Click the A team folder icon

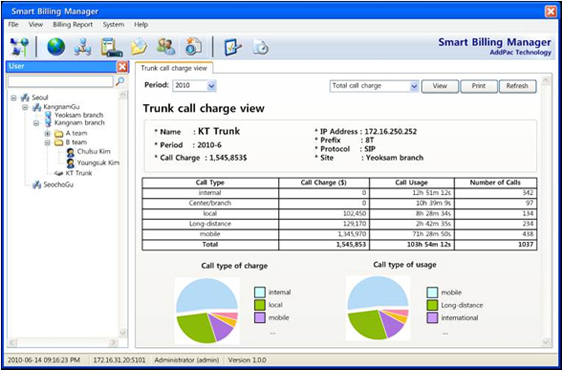point(58,134)
